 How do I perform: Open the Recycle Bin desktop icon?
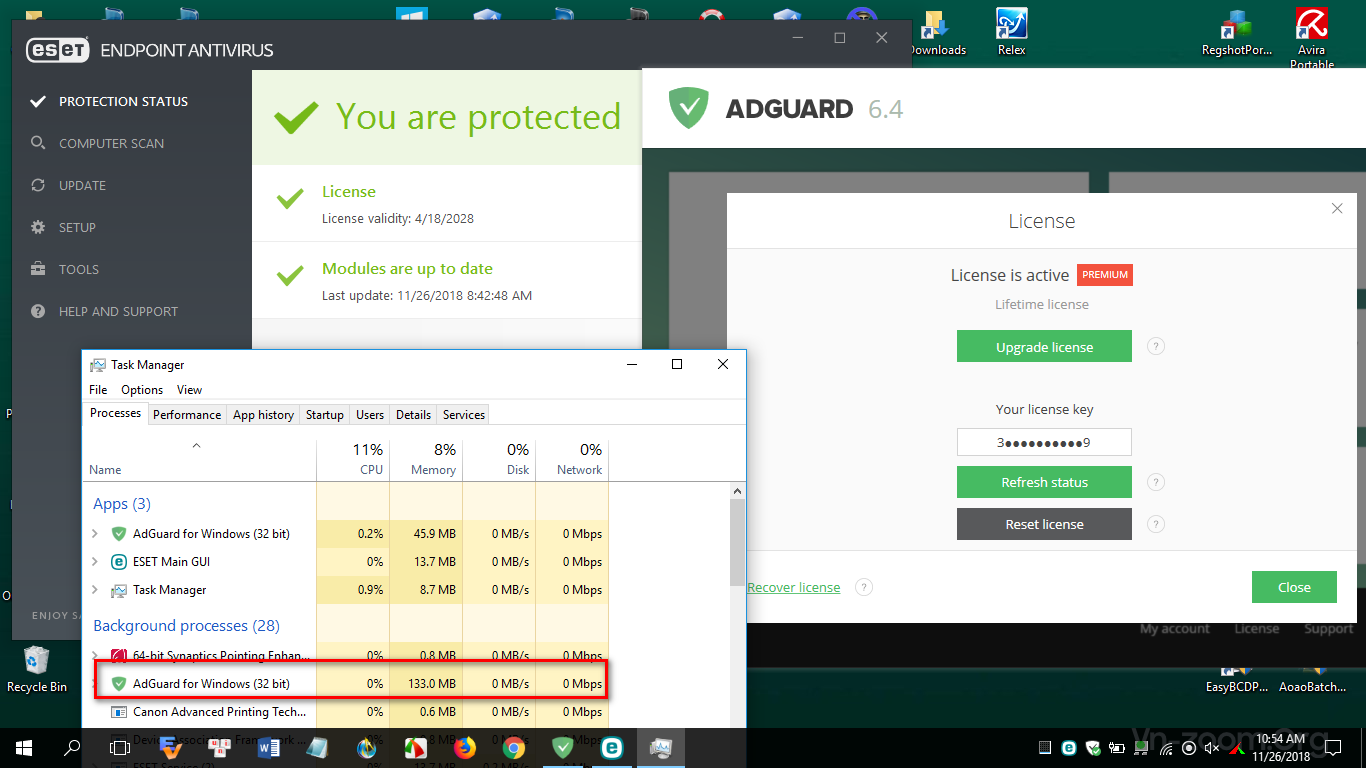[x=37, y=670]
